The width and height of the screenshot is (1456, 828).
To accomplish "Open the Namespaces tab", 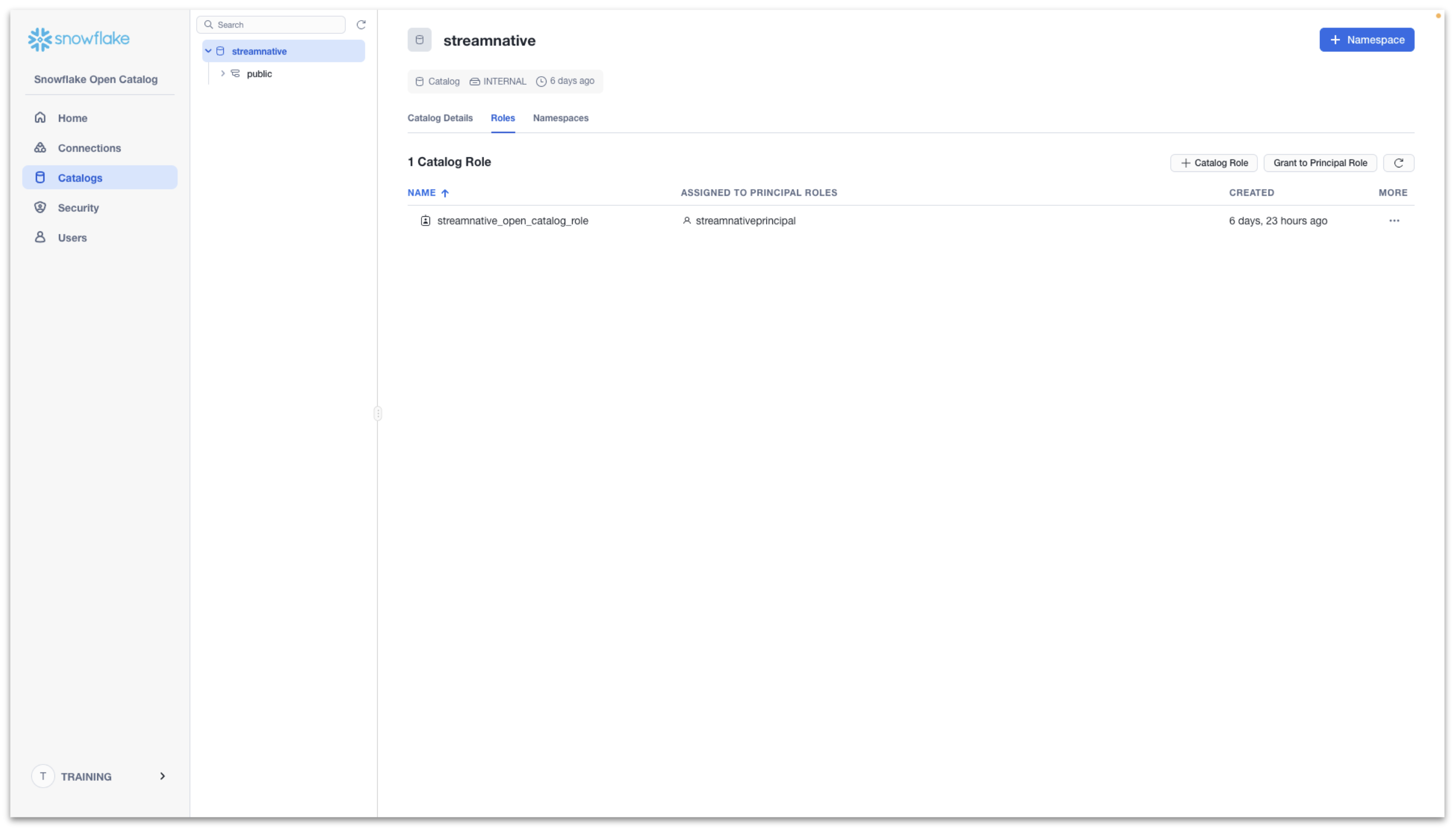I will (560, 119).
